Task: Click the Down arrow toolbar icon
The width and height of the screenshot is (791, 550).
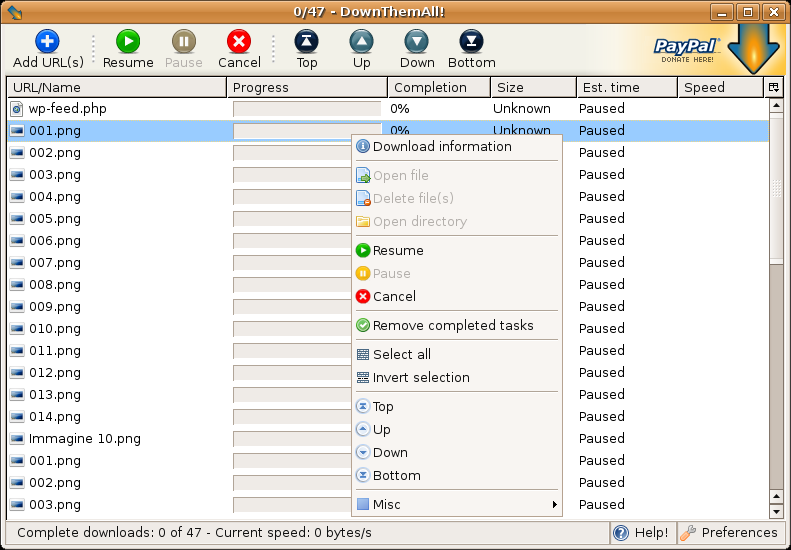Action: 417,42
